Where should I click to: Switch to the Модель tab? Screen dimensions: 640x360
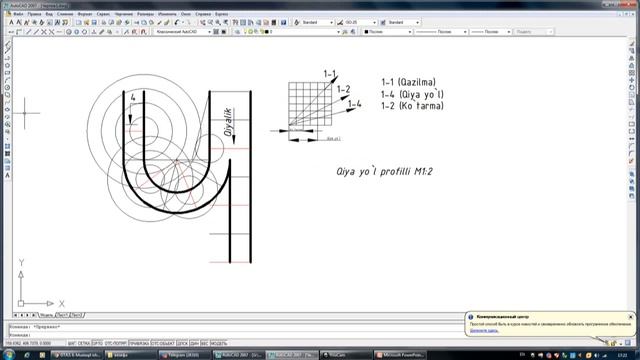coord(46,315)
